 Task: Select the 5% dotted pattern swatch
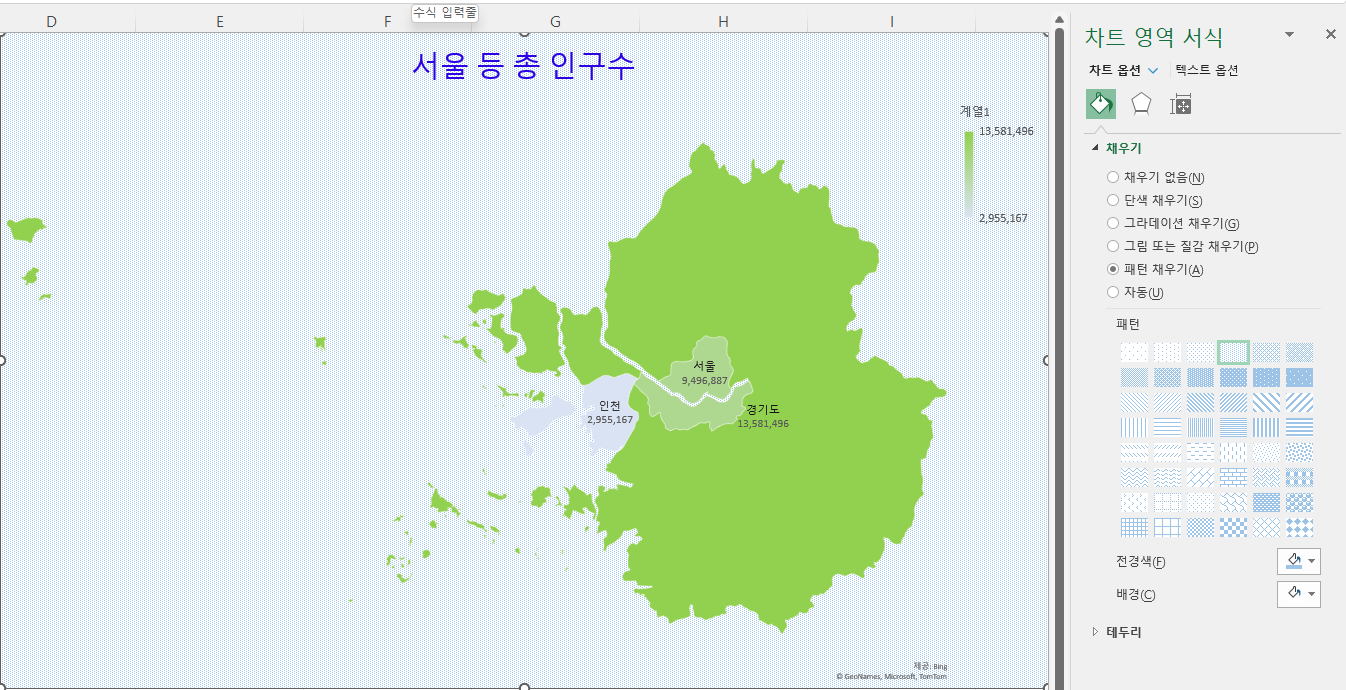1135,352
